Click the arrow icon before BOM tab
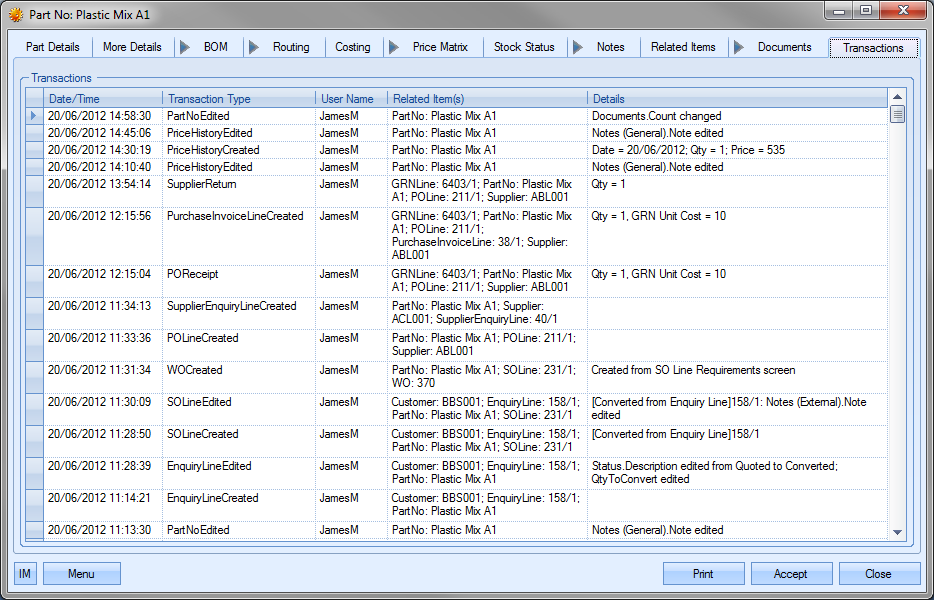The height and width of the screenshot is (600, 934). click(x=185, y=47)
